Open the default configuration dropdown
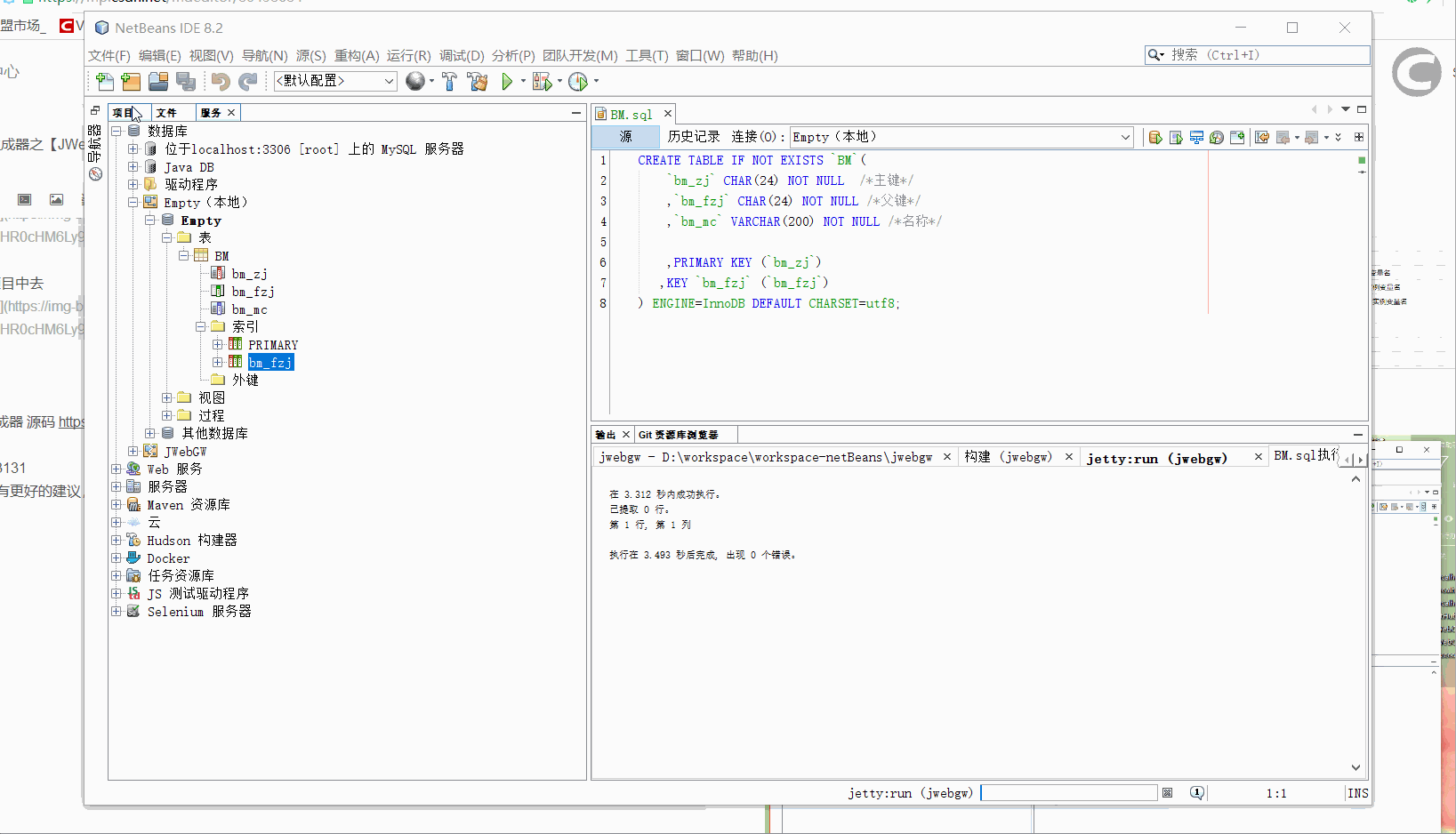This screenshot has width=1456, height=834. [x=335, y=81]
